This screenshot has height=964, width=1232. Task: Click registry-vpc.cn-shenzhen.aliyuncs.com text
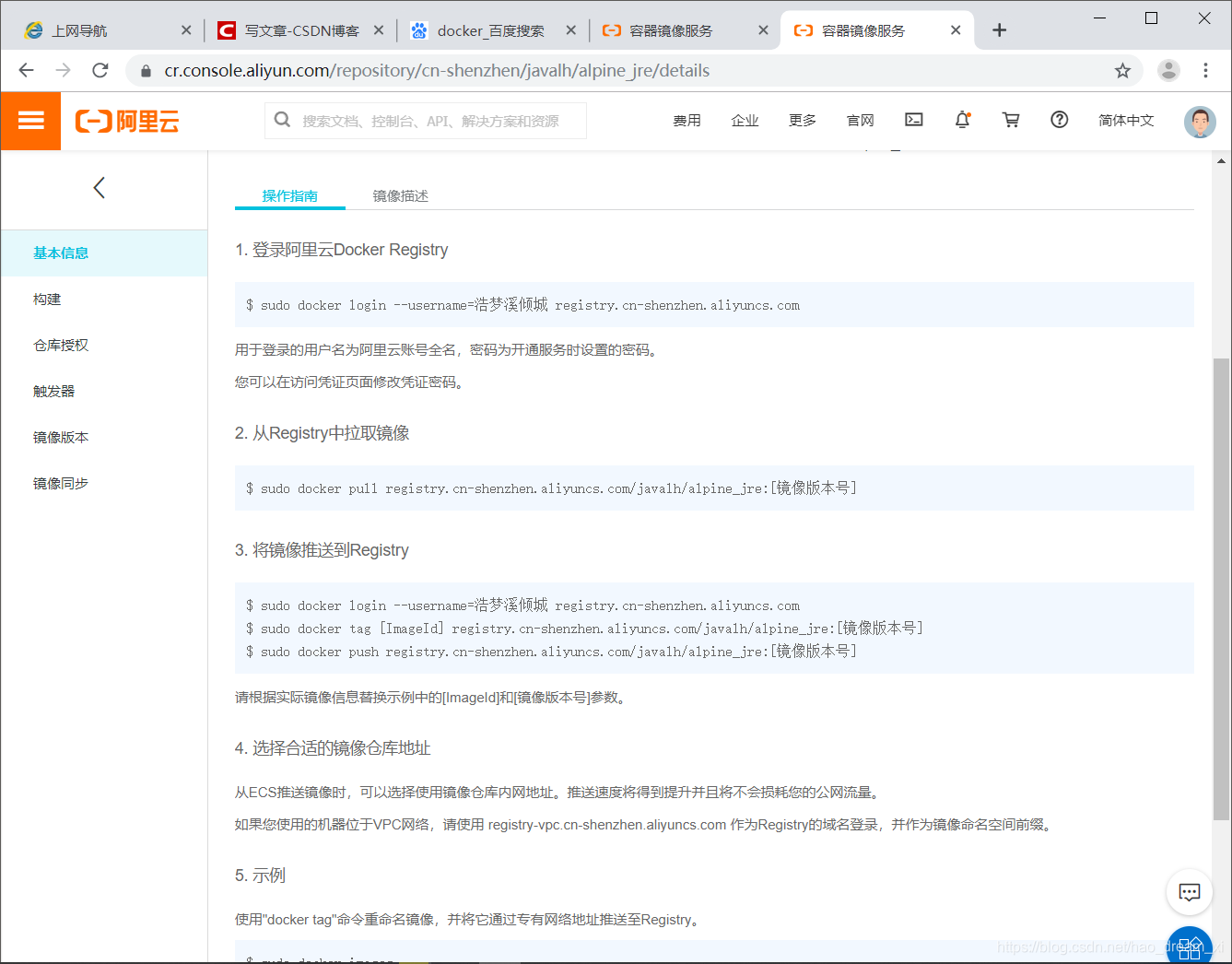click(x=607, y=825)
